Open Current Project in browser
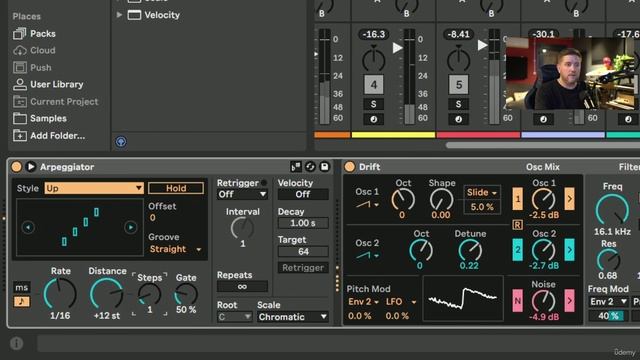Viewport: 640px width, 360px height. (x=56, y=101)
